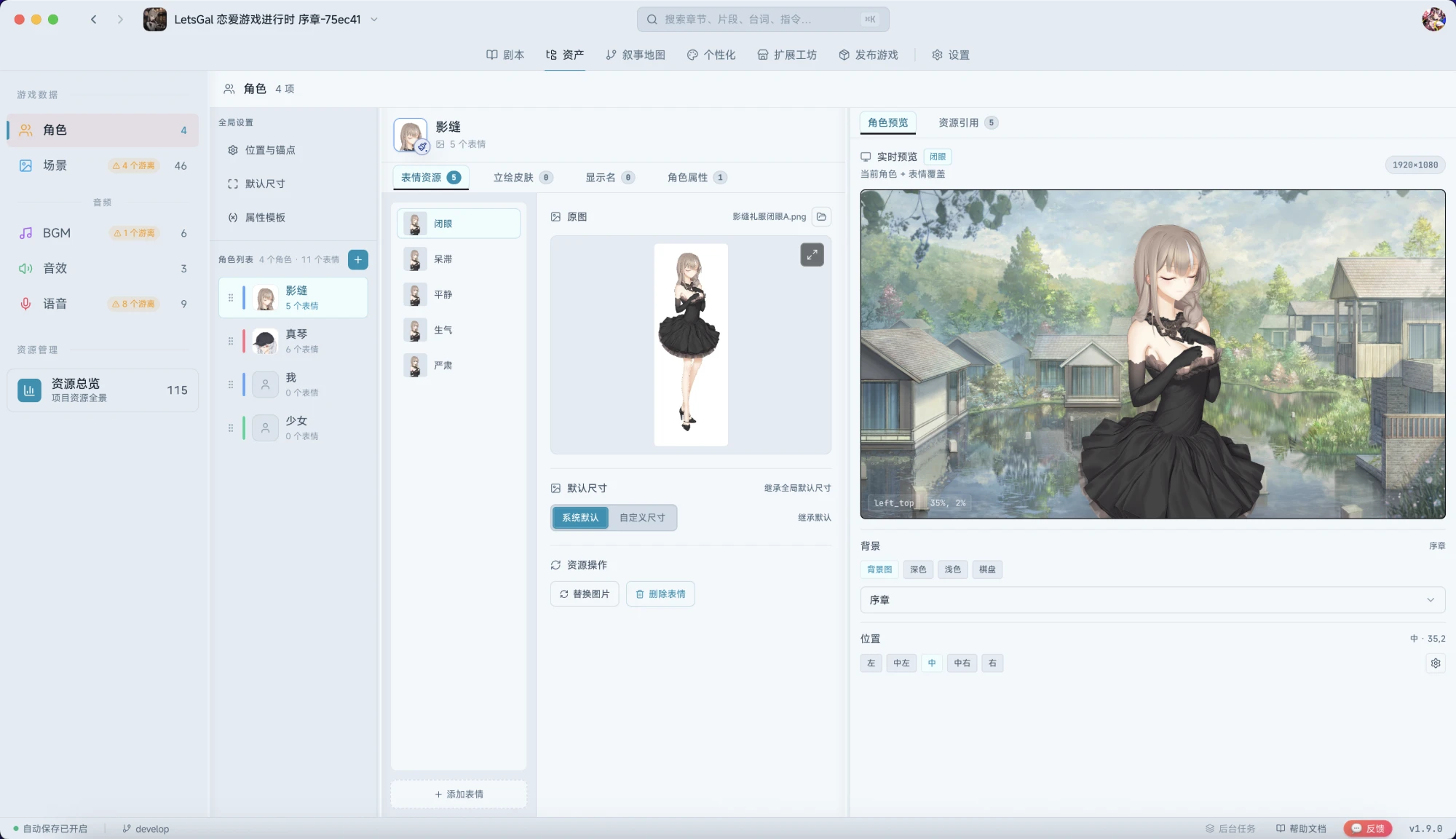Switch to 立绘皮肤 tab
The width and height of the screenshot is (1456, 839).
tap(523, 177)
